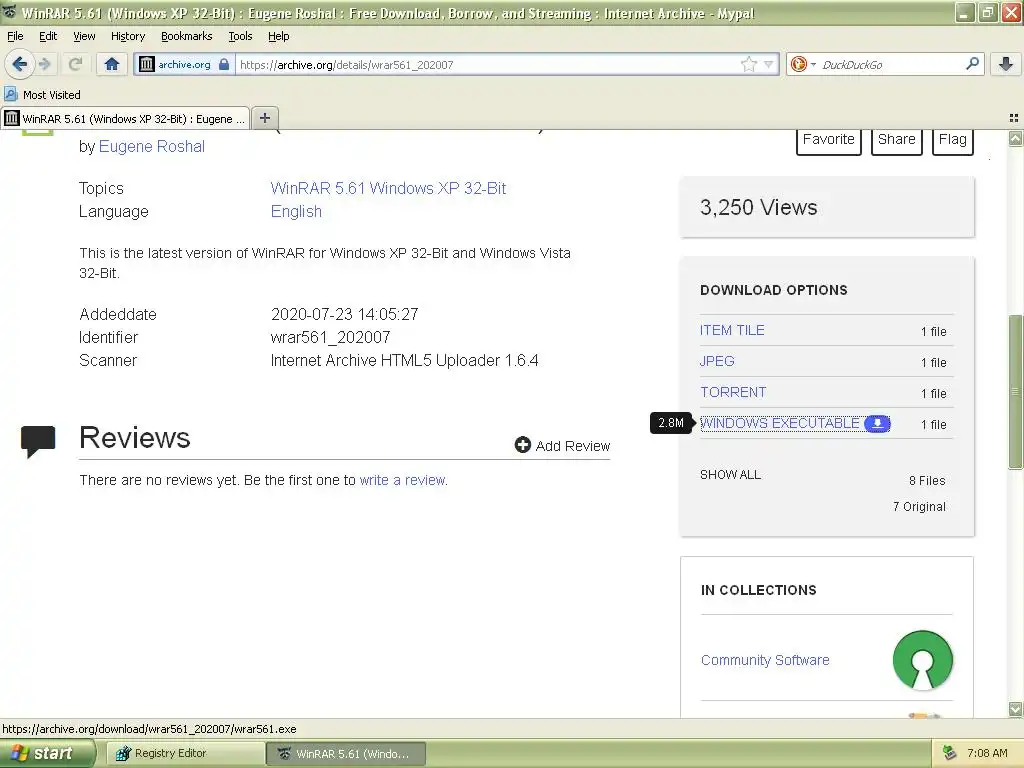This screenshot has width=1024, height=768.
Task: Go back with the browser back arrow
Action: pyautogui.click(x=20, y=64)
